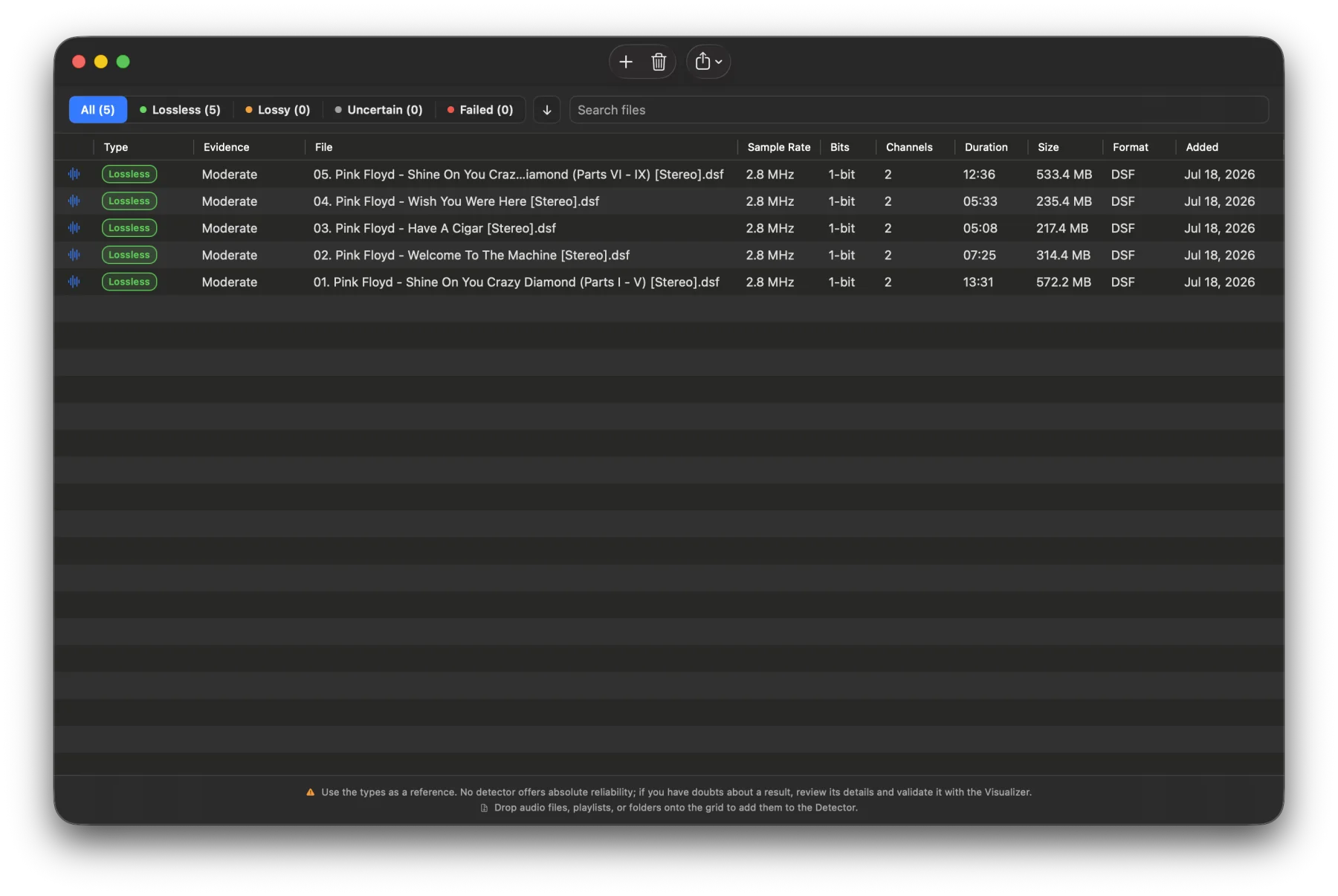Select file 05. Pink Floyd Shine On You Crazy Diamond
1338x896 pixels.
click(518, 174)
